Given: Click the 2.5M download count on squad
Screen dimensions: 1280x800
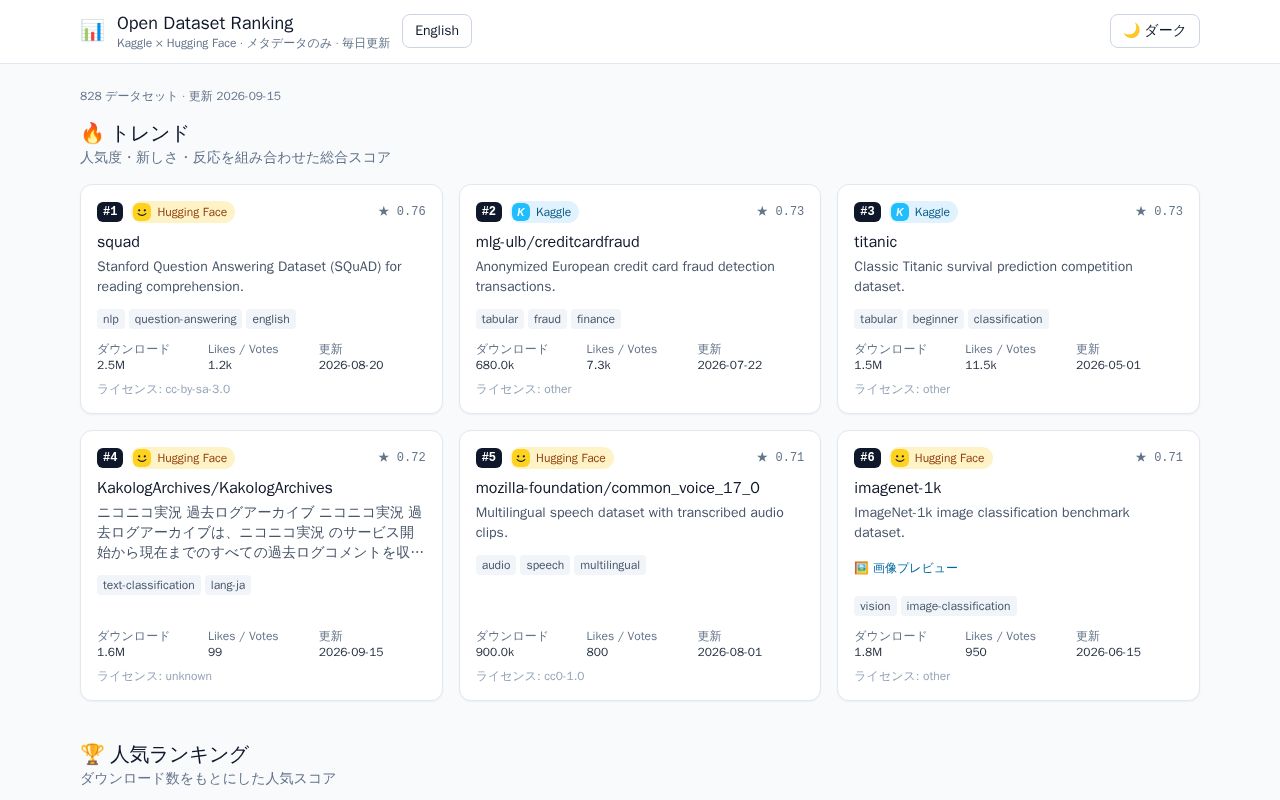Looking at the screenshot, I should pyautogui.click(x=111, y=365).
